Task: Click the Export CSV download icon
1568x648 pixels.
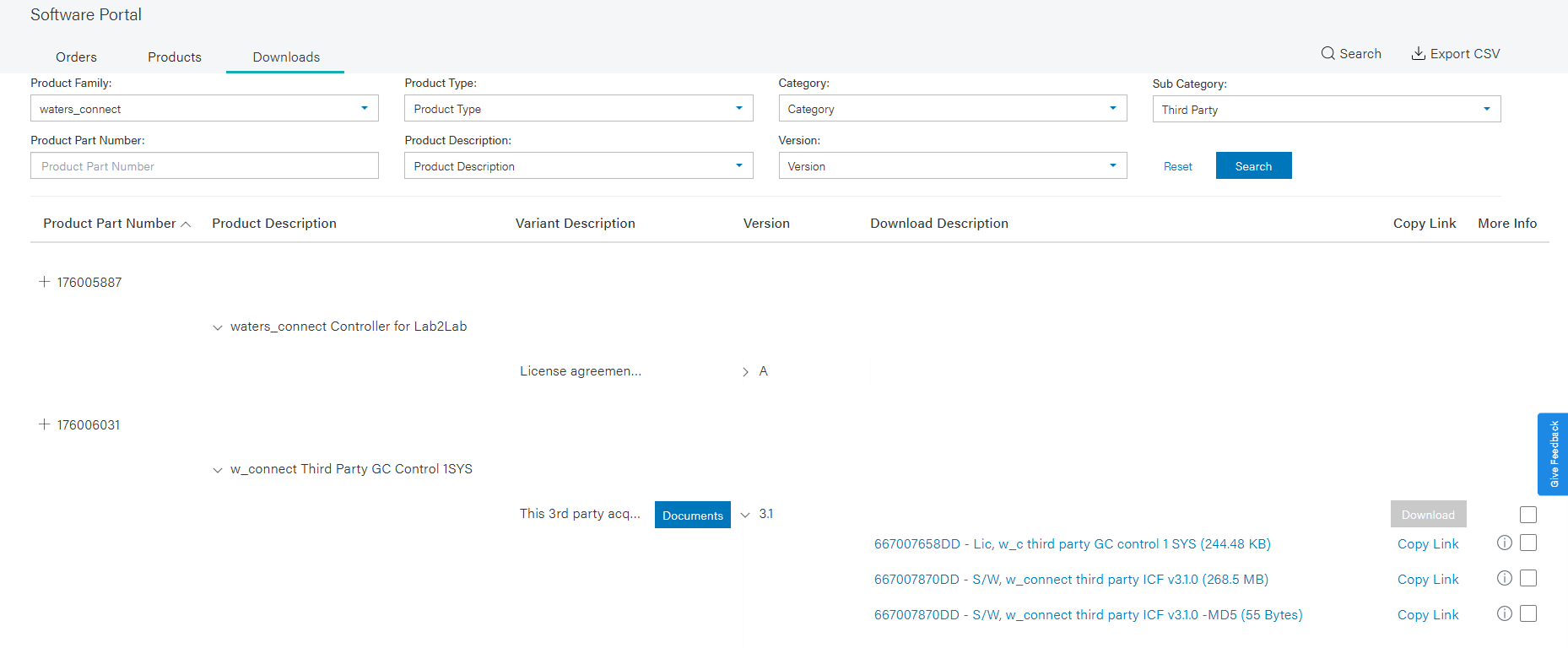Action: coord(1418,53)
